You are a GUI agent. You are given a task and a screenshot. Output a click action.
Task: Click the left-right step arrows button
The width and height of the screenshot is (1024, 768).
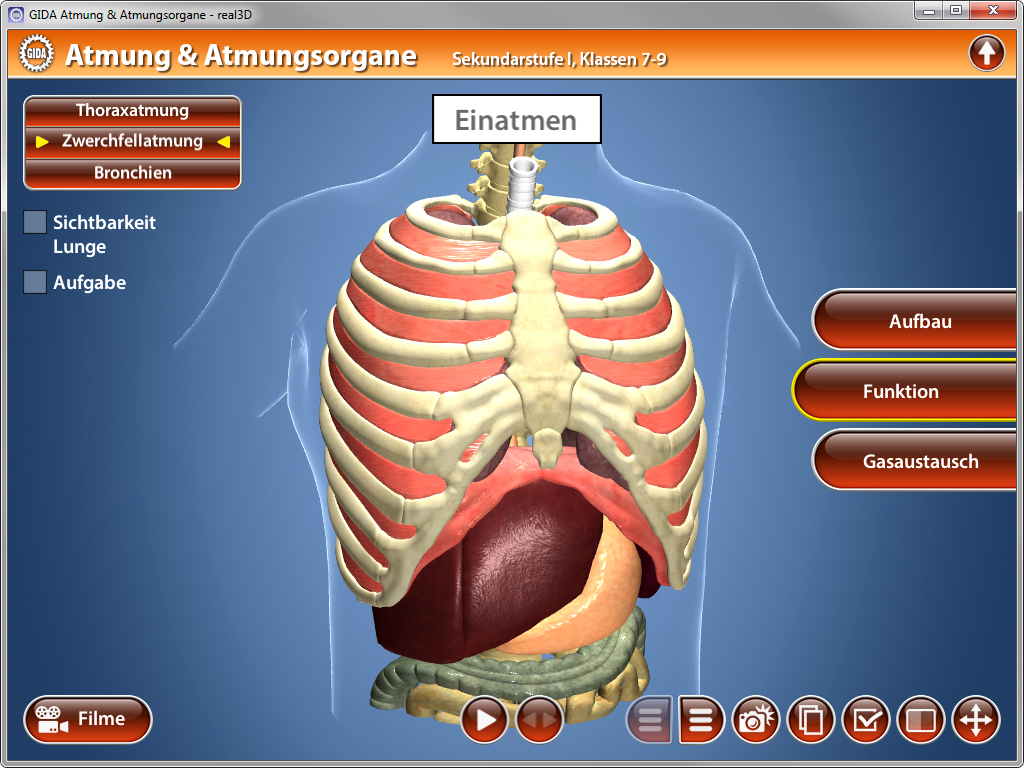pos(539,719)
